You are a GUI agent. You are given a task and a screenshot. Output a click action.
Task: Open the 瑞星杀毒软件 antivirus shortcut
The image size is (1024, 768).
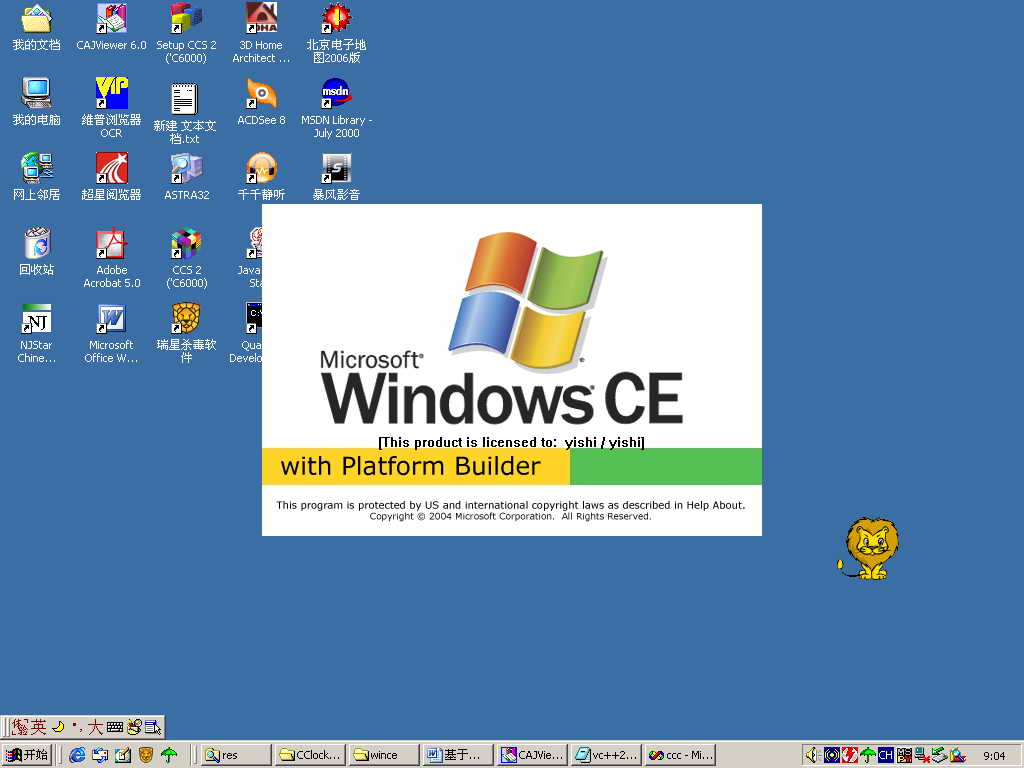(186, 333)
